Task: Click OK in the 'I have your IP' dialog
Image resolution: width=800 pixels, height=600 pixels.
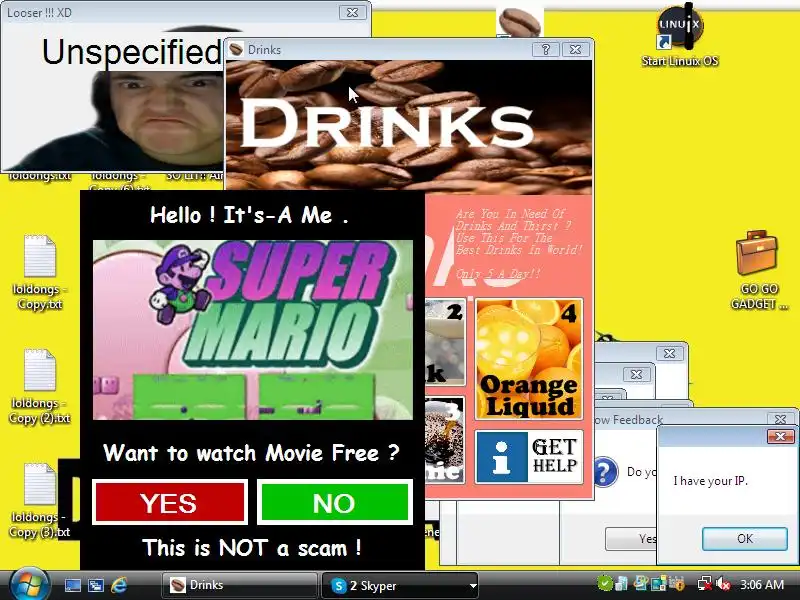Action: (x=744, y=539)
